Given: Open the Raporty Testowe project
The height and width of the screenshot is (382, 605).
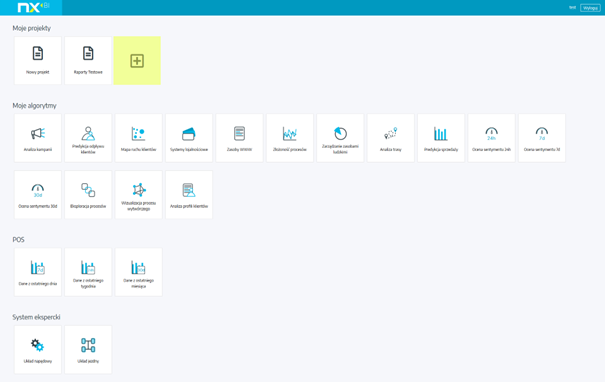Looking at the screenshot, I should [88, 61].
